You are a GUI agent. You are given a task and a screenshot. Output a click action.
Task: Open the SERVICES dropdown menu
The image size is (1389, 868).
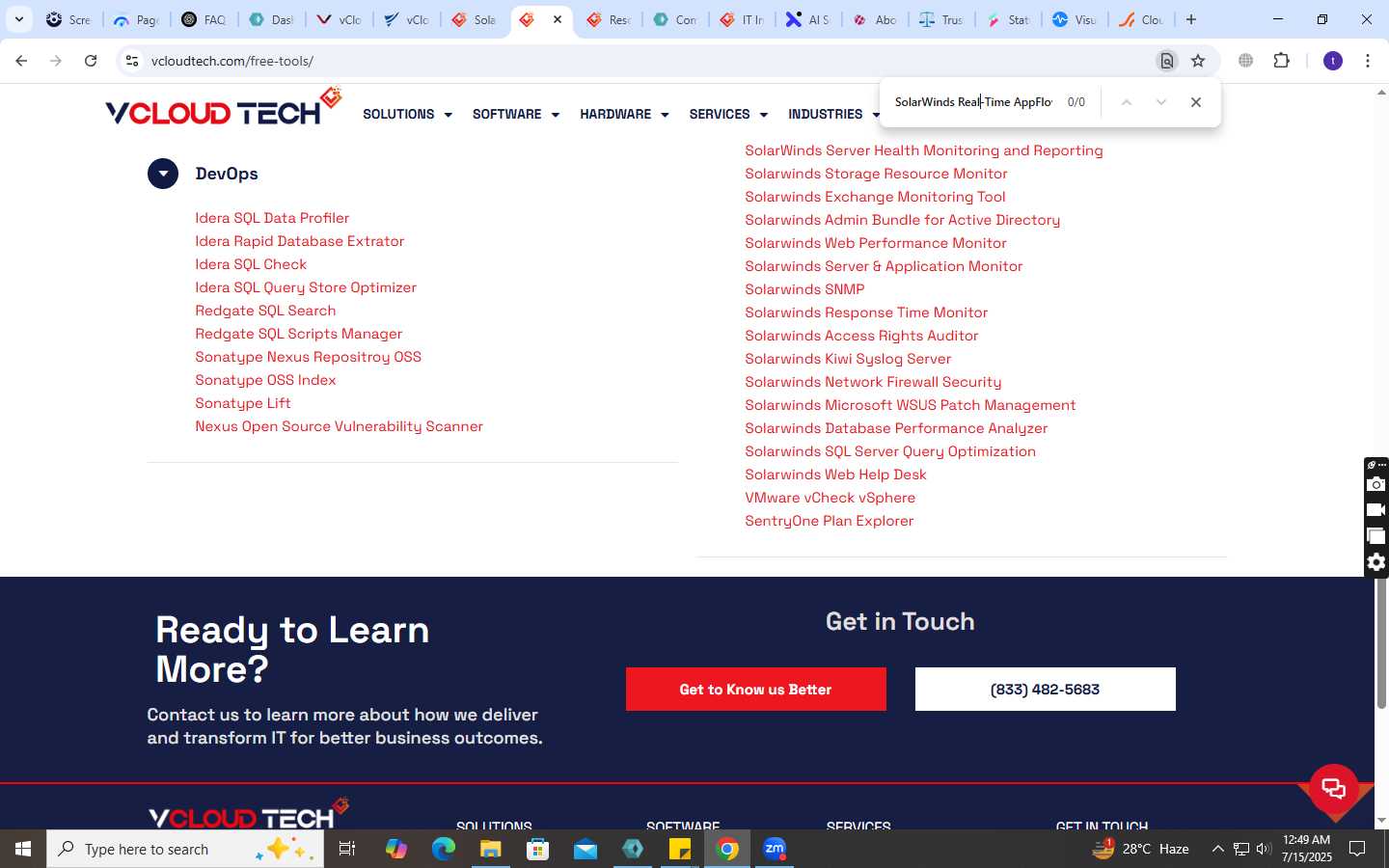[728, 114]
